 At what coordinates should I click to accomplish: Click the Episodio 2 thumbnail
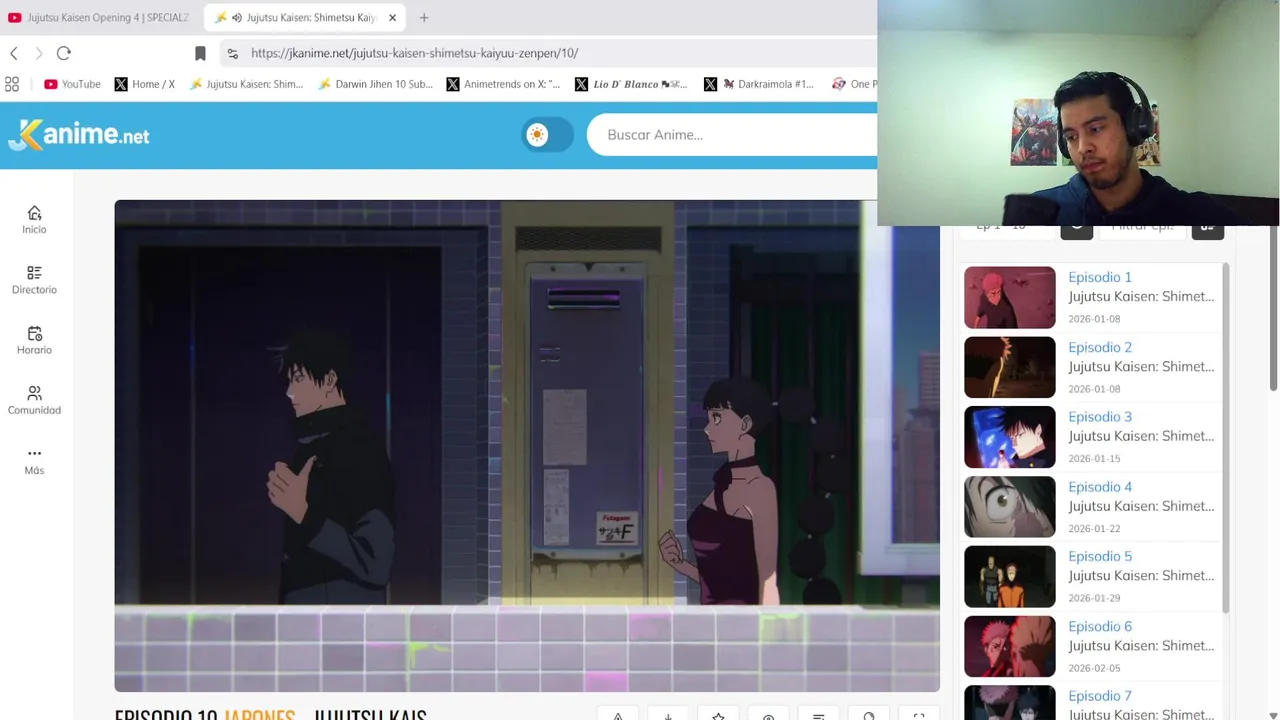click(x=1009, y=367)
